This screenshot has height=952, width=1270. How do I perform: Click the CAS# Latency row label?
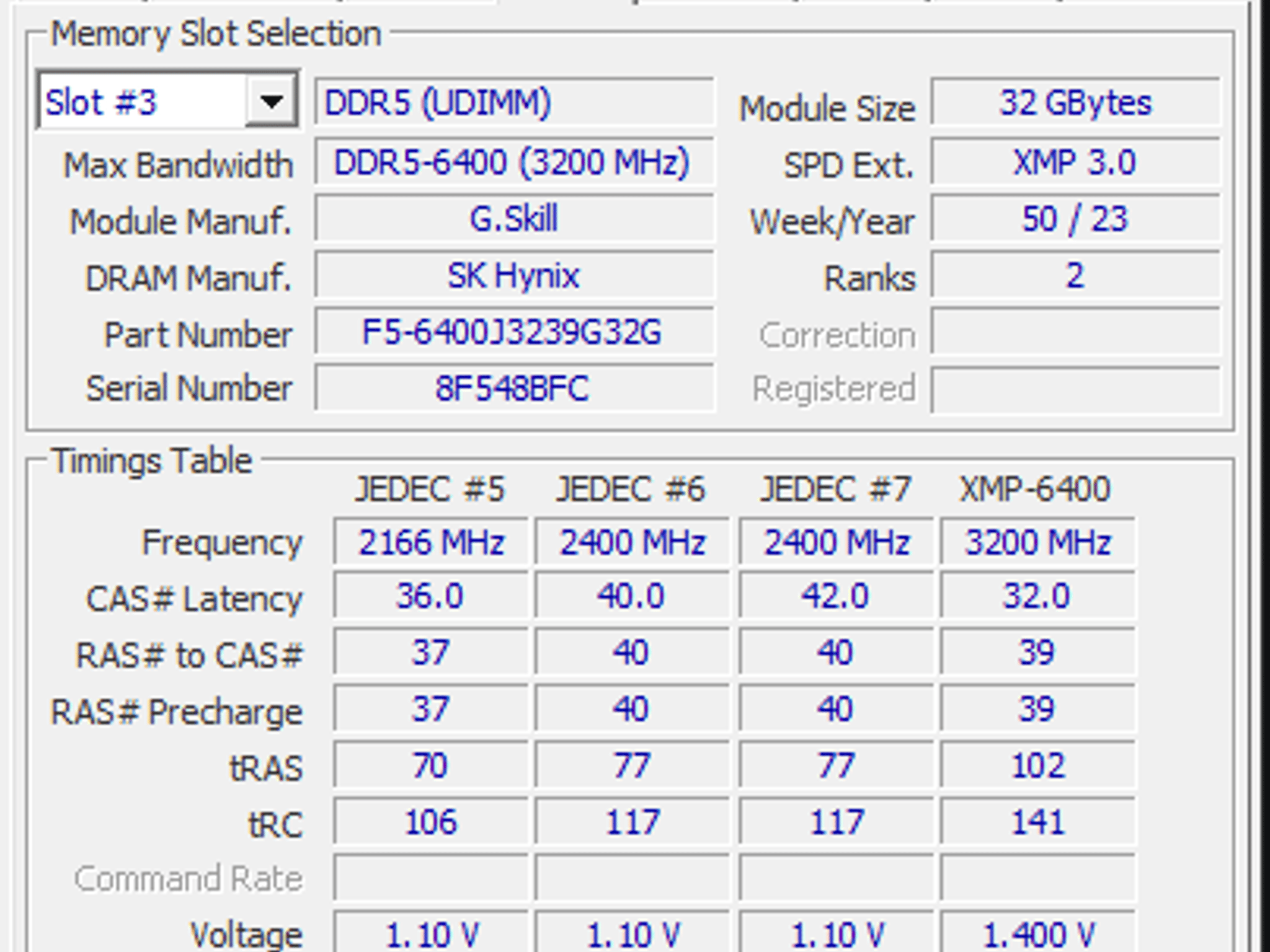click(x=194, y=599)
